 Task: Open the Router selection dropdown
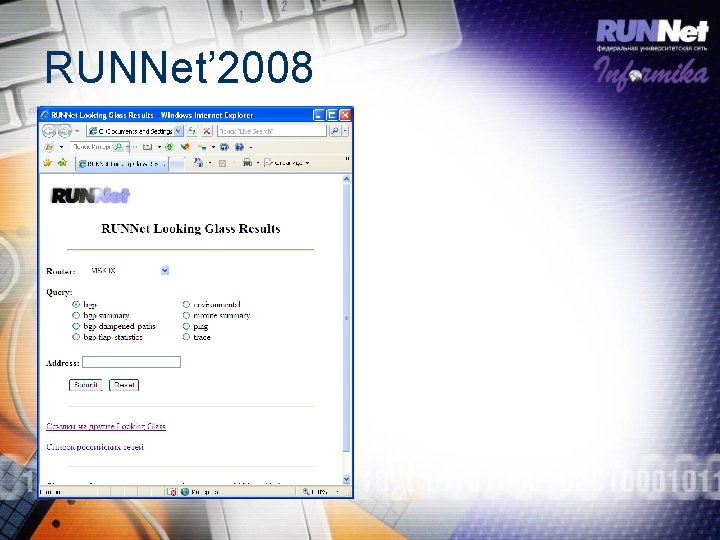point(165,270)
